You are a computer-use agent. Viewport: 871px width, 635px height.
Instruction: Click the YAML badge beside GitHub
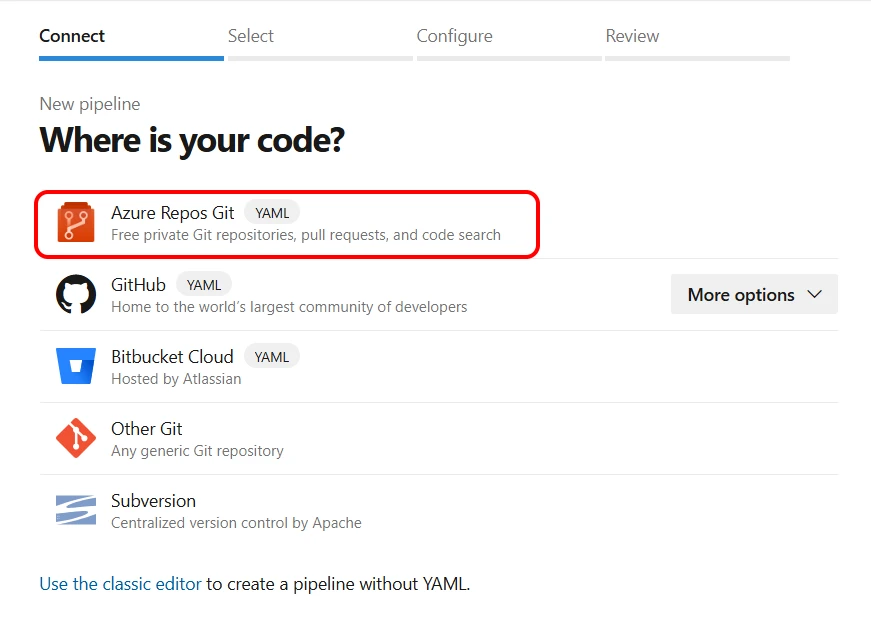coord(204,285)
